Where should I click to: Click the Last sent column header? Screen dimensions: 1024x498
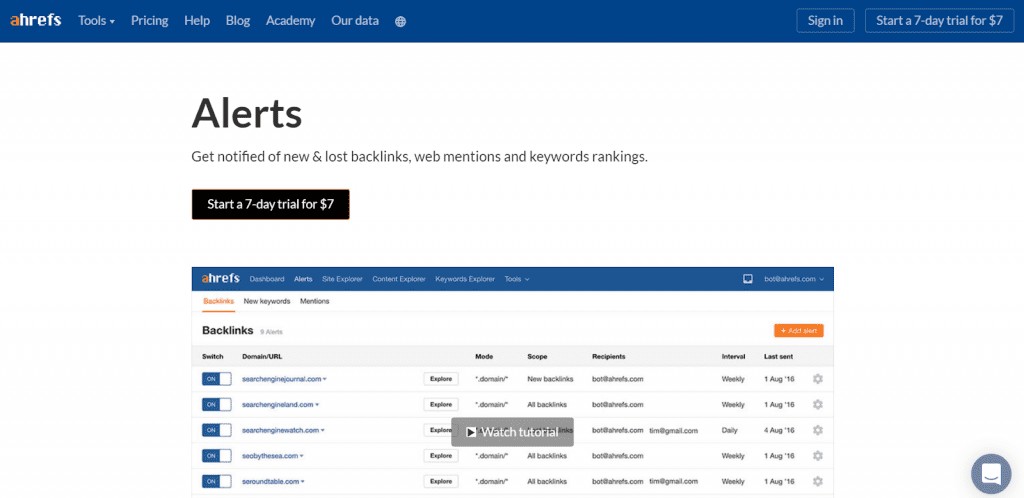pyautogui.click(x=778, y=356)
